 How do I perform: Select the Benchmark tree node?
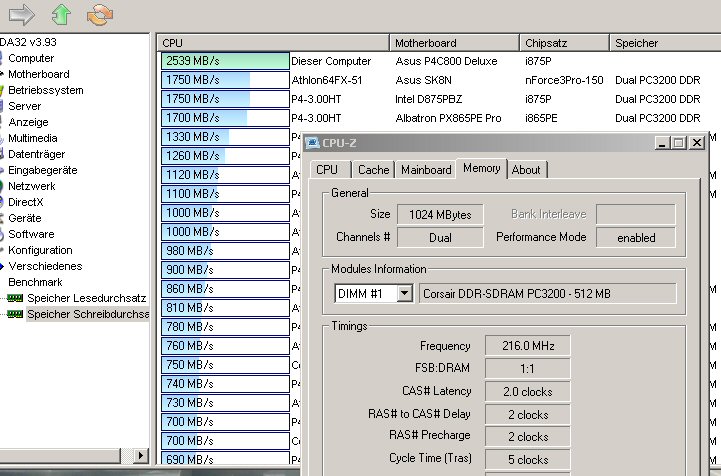point(35,282)
